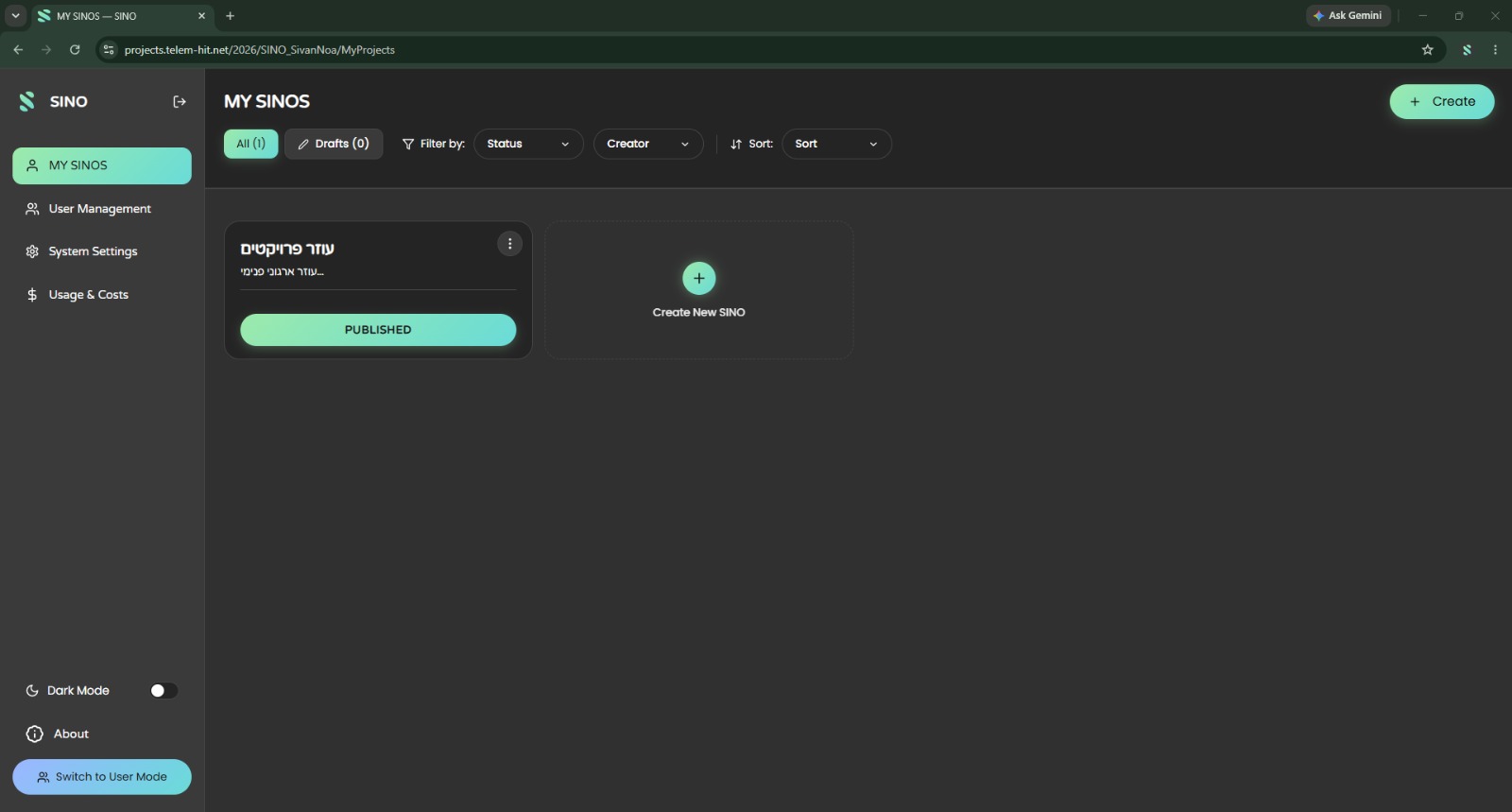The height and width of the screenshot is (812, 1512).
Task: Open System Settings page
Action: 102,251
